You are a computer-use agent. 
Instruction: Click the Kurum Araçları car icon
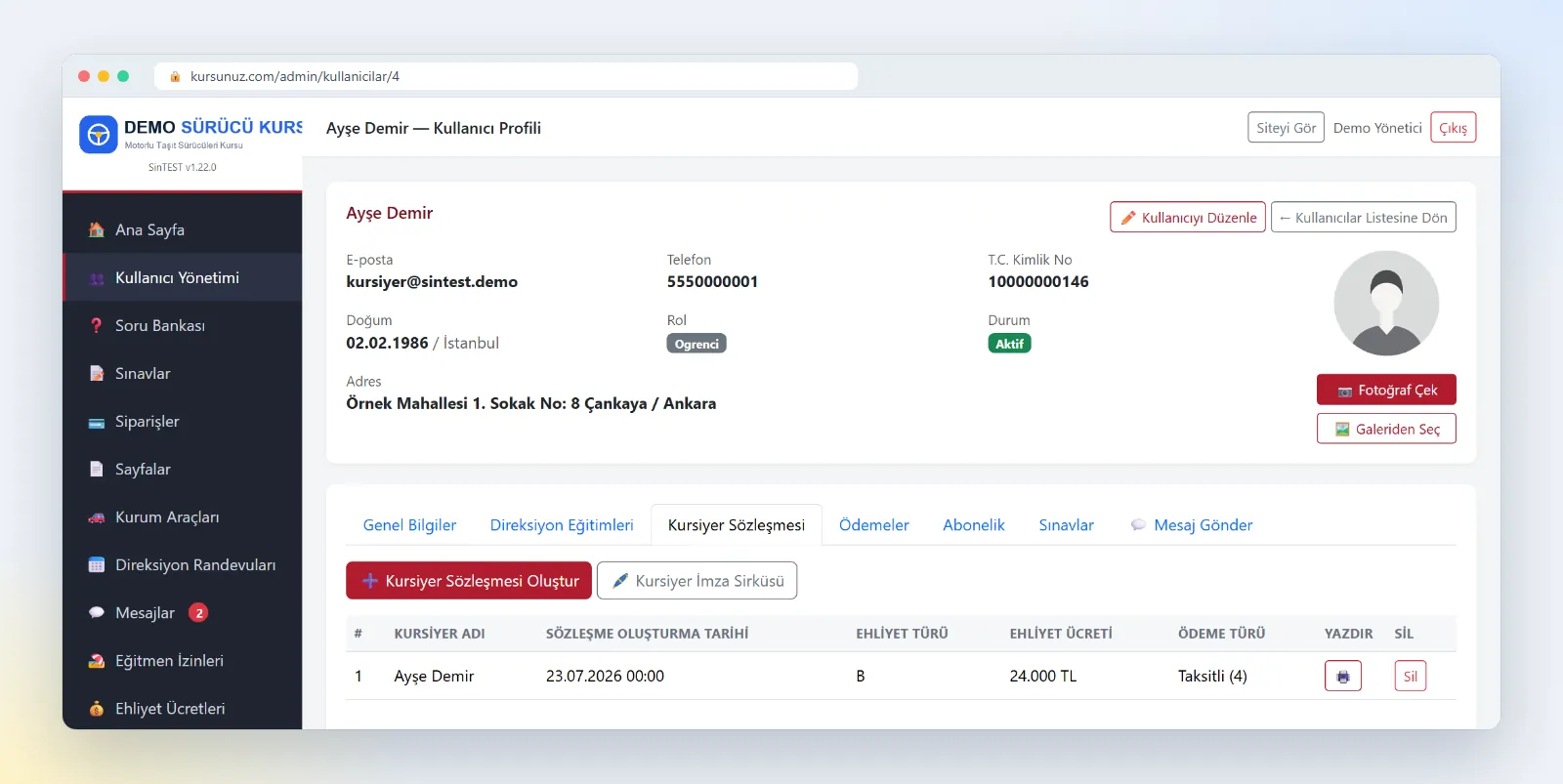click(x=97, y=517)
